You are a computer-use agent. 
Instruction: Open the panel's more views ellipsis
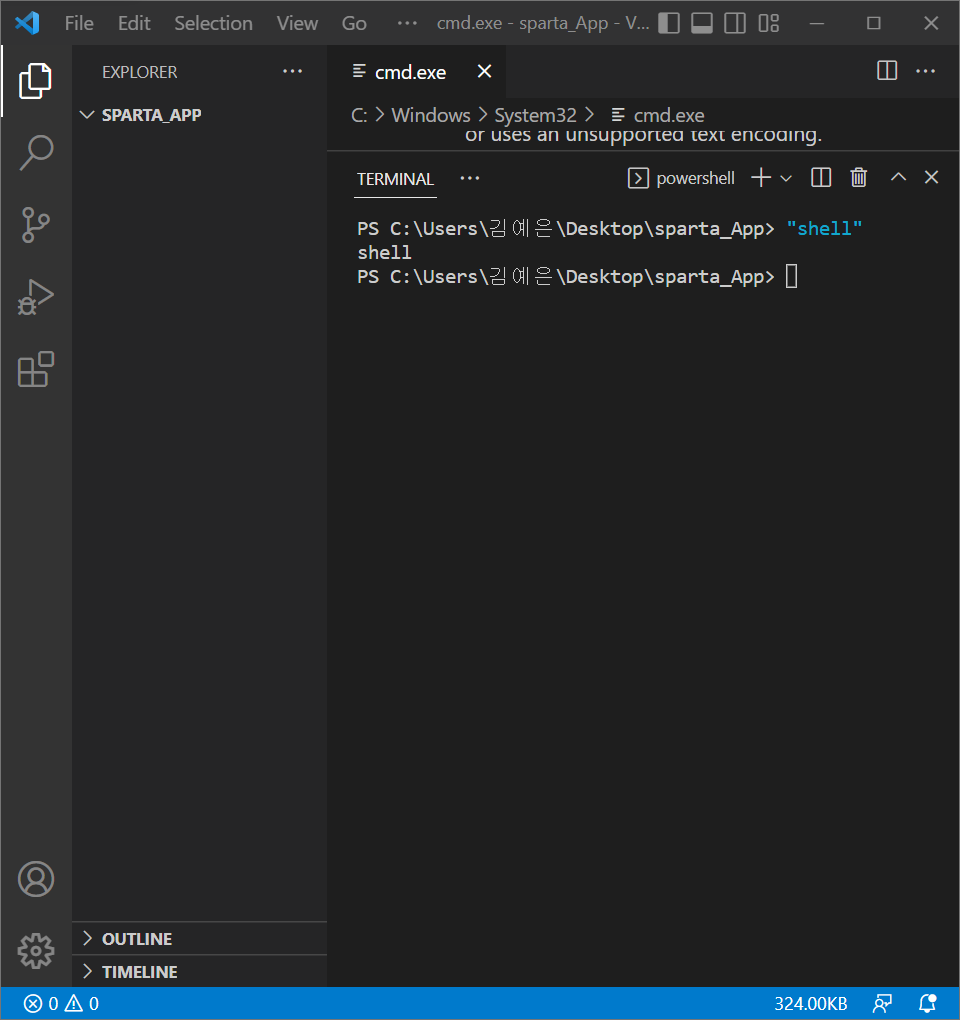[x=470, y=178]
